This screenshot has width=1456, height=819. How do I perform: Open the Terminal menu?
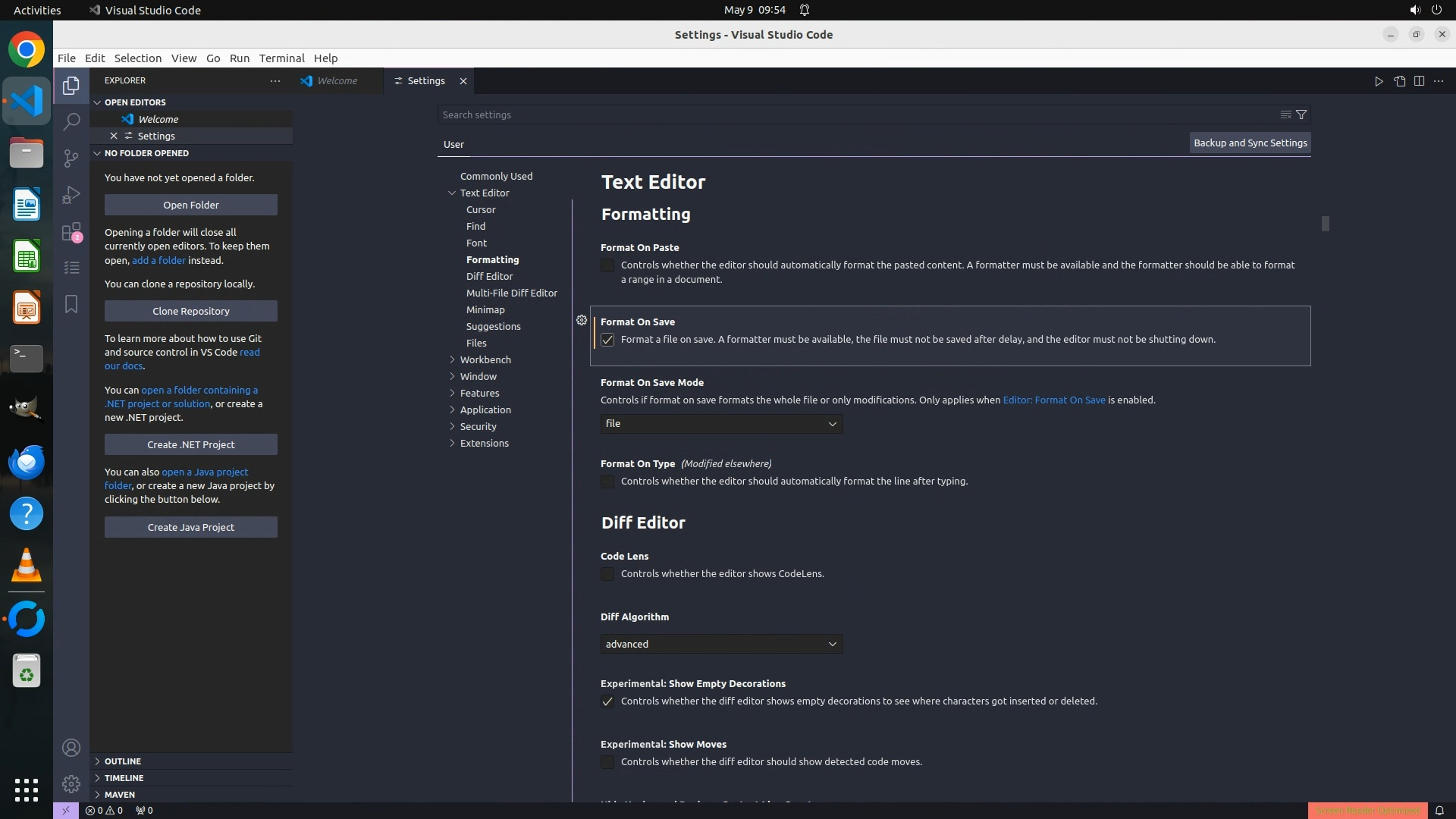[281, 58]
